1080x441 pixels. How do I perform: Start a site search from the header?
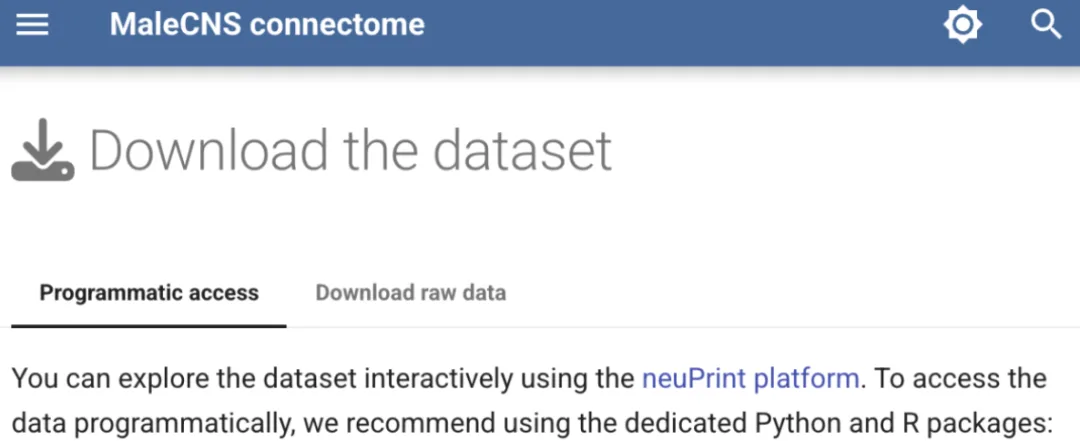pyautogui.click(x=1046, y=25)
